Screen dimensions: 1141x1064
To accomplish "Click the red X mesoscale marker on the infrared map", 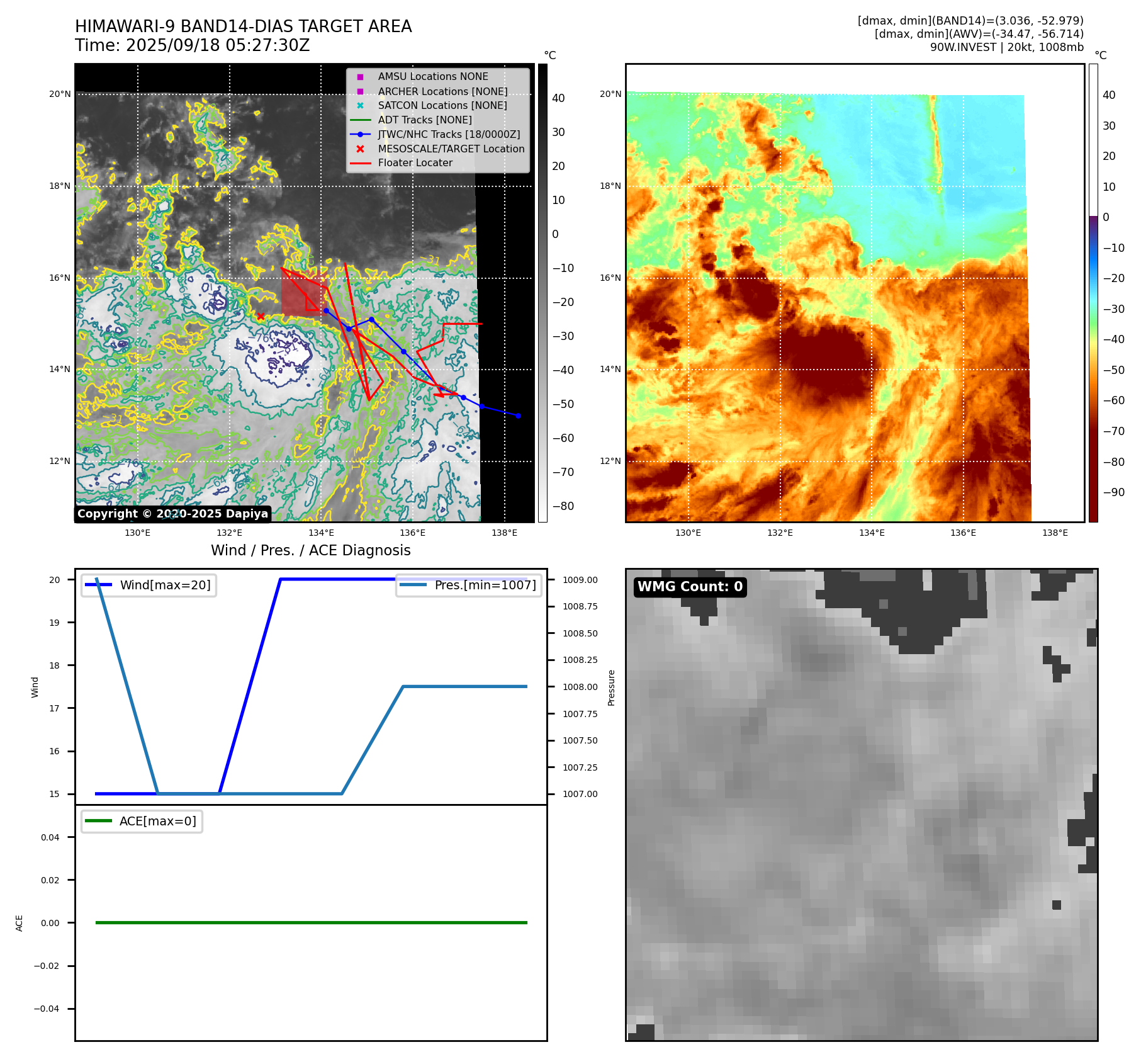I will [261, 316].
